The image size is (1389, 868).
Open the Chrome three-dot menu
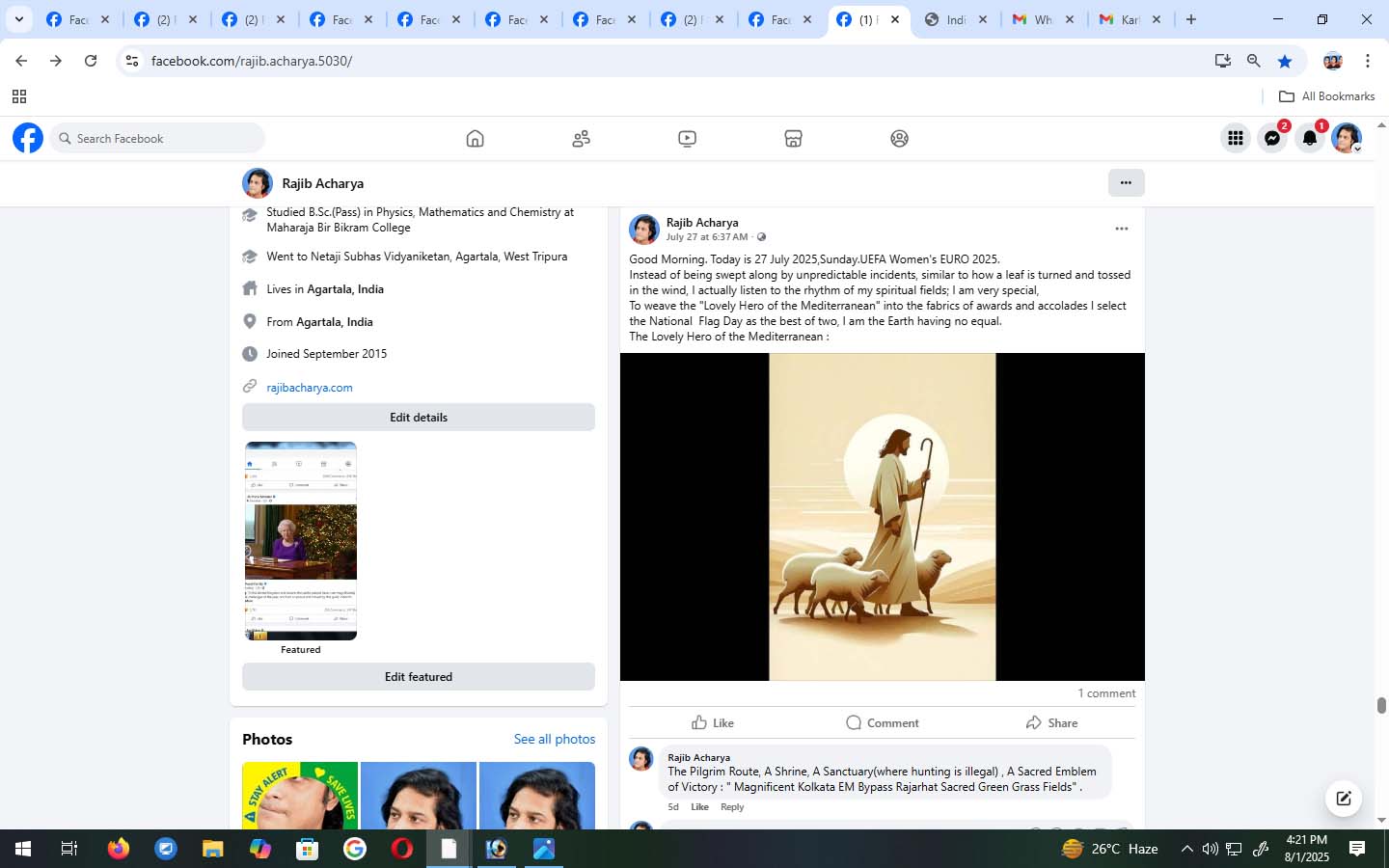(x=1368, y=61)
